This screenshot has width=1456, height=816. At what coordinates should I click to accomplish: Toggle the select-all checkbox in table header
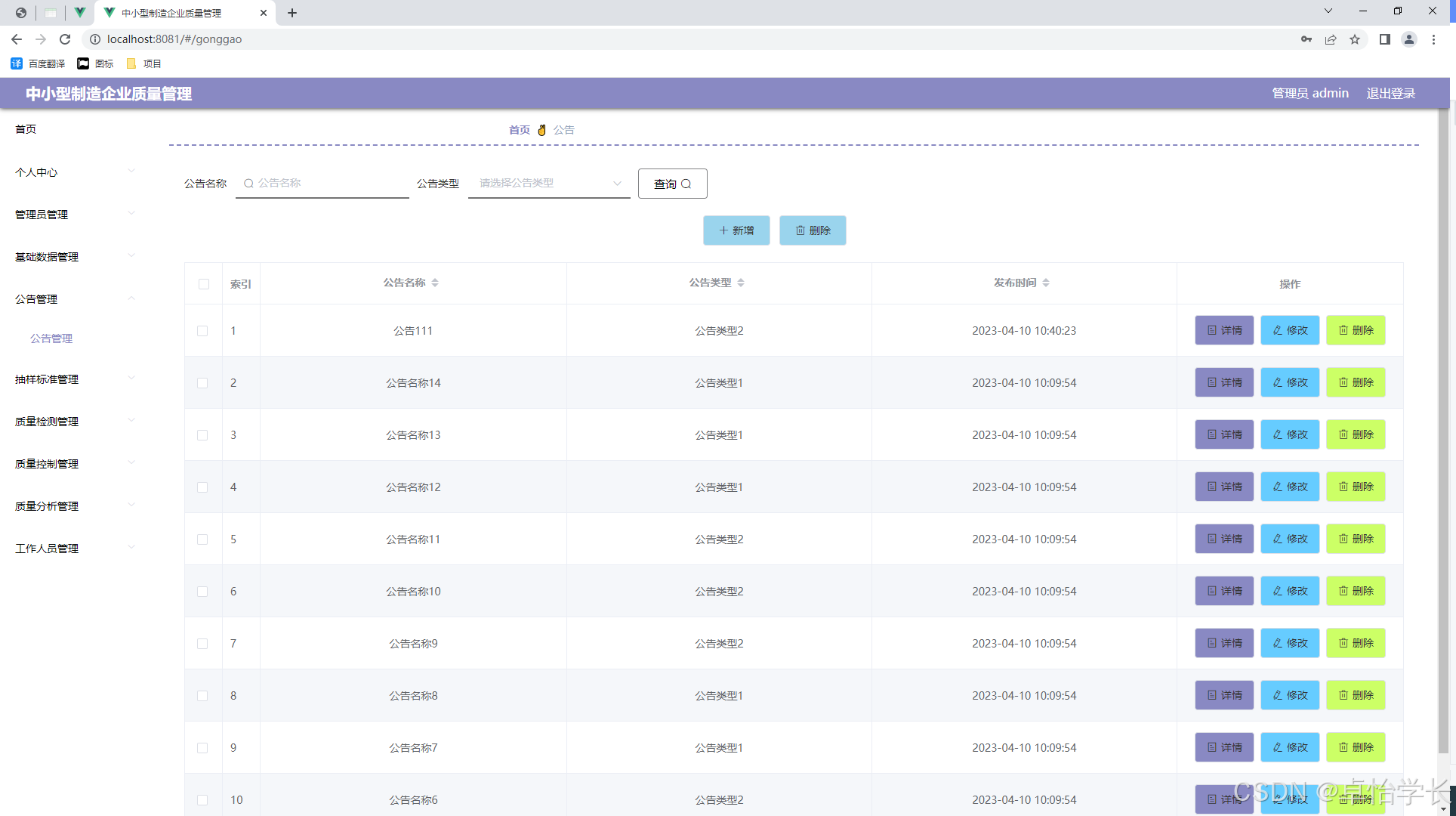[204, 284]
